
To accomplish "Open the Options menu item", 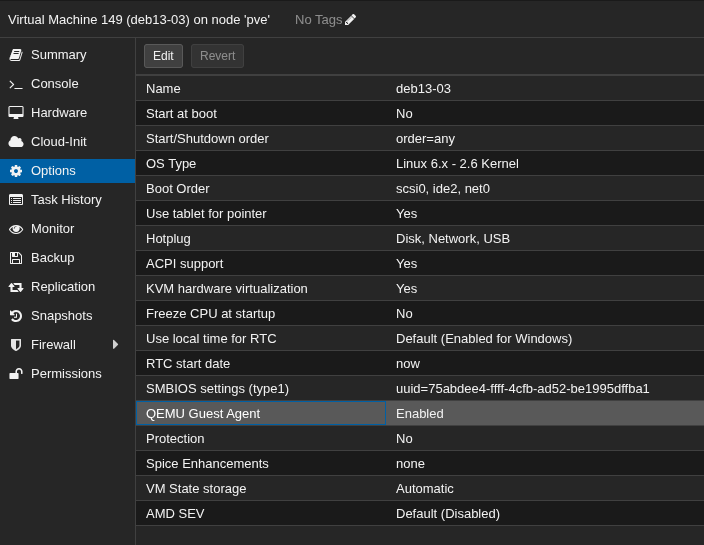I will coord(52,171).
